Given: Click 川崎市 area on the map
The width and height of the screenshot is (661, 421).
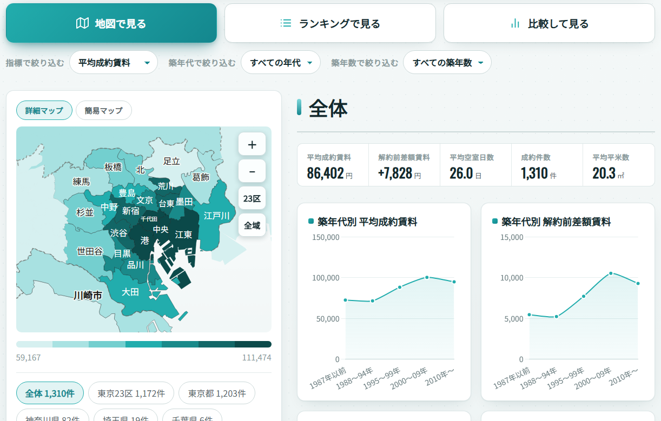Looking at the screenshot, I should (x=88, y=295).
